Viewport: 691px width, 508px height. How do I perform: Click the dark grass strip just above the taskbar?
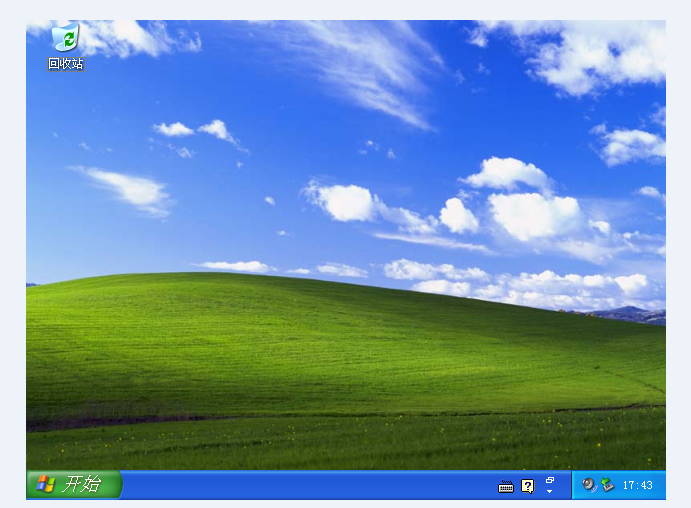point(300,455)
